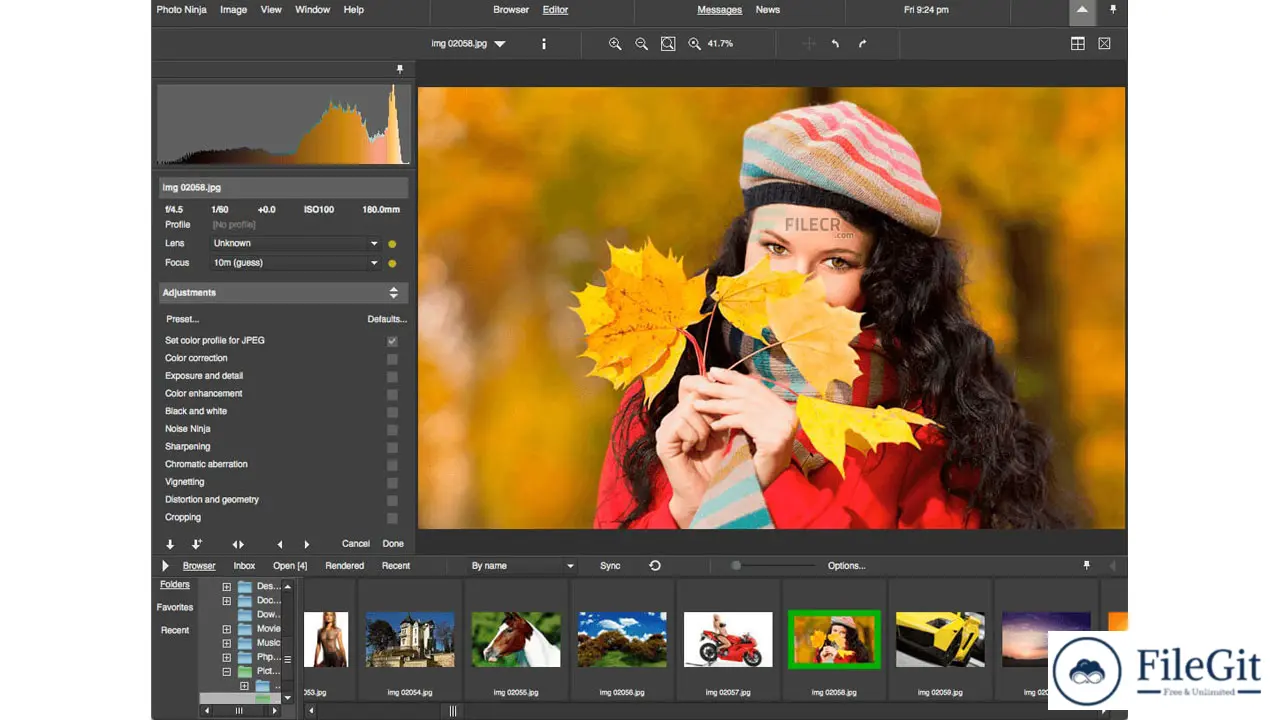Select the pan crosshair tool icon

[809, 44]
